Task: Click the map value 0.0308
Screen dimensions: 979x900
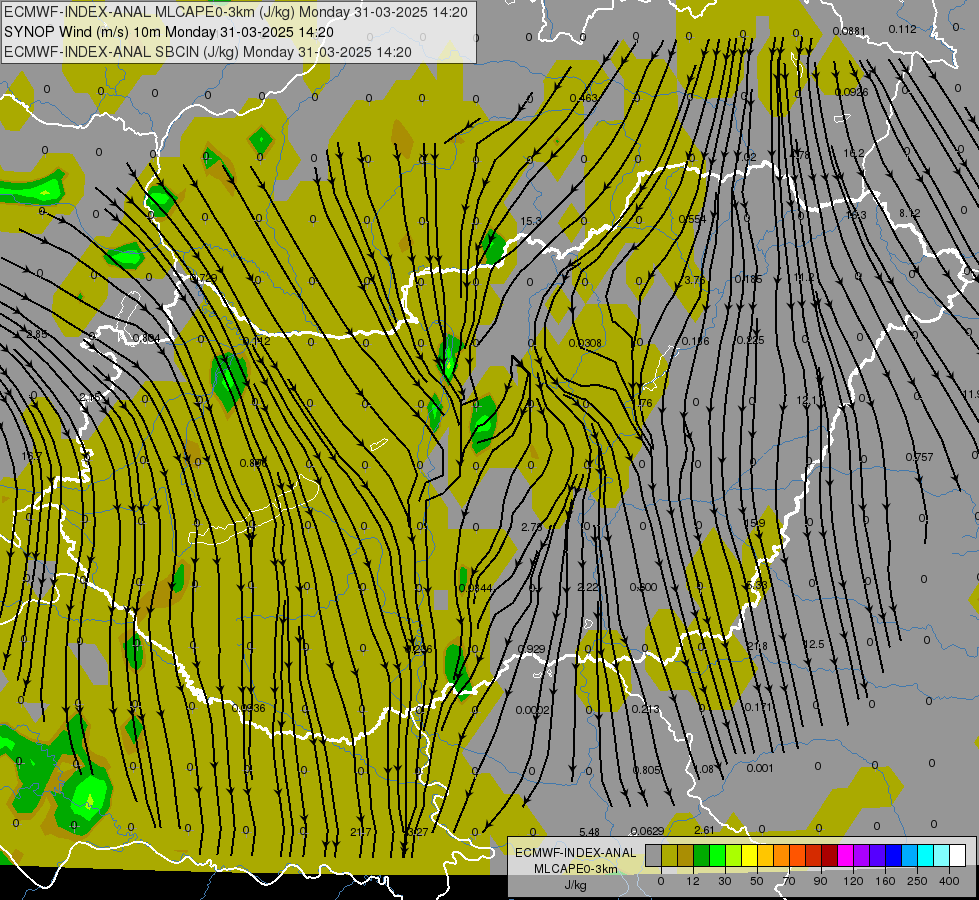Action: 585,343
